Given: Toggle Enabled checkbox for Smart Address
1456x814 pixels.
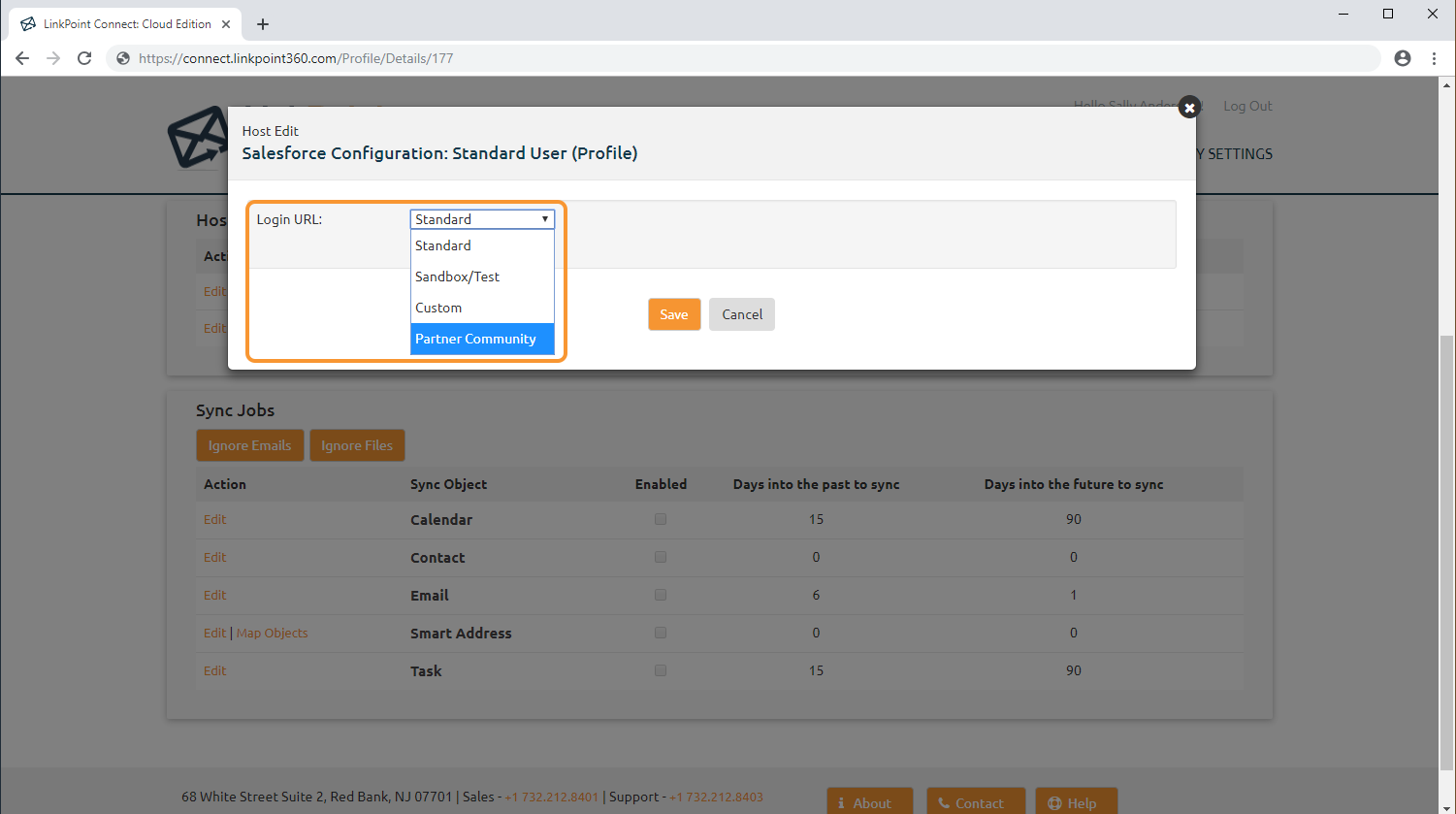Looking at the screenshot, I should point(661,633).
